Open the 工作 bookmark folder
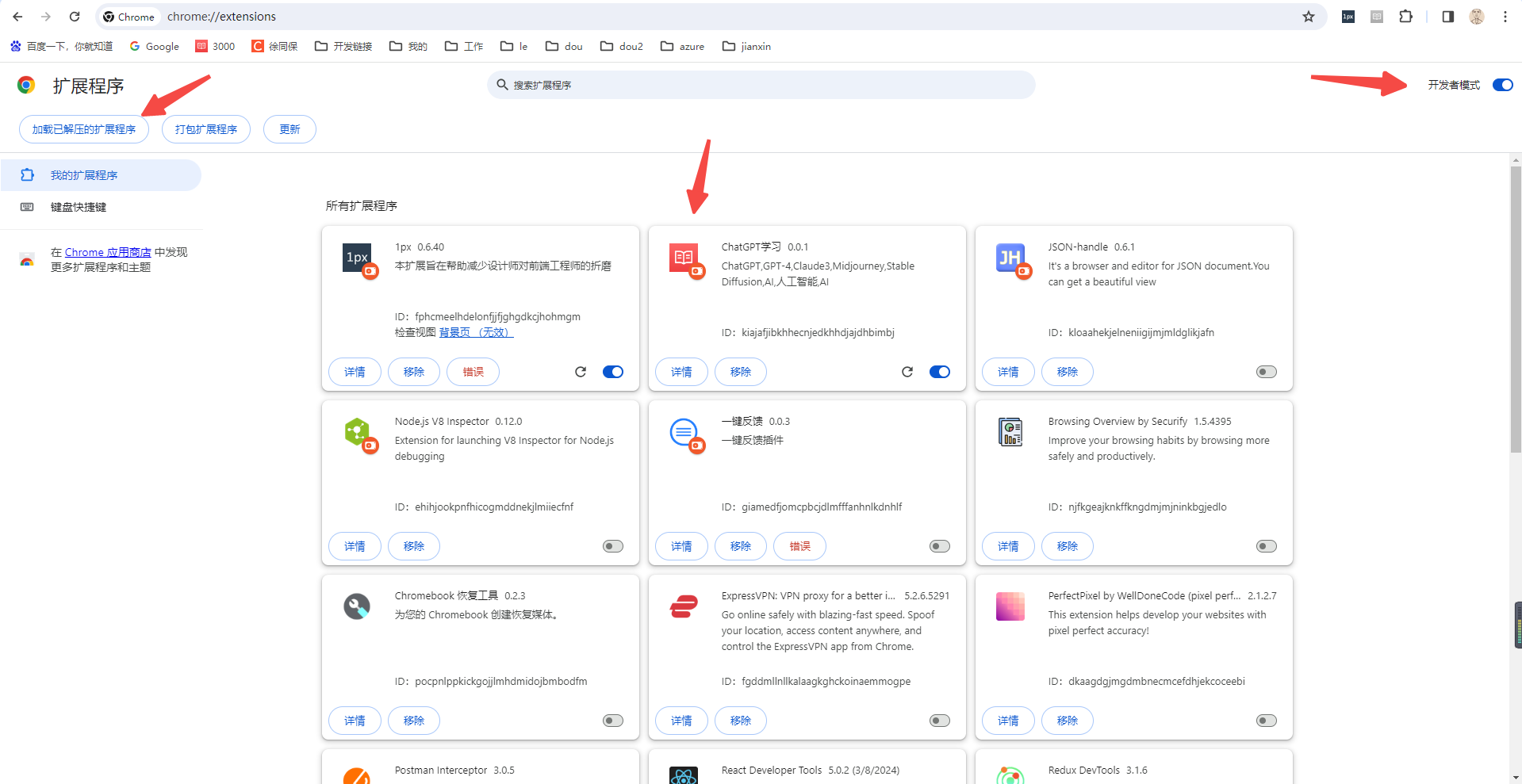 (x=464, y=47)
